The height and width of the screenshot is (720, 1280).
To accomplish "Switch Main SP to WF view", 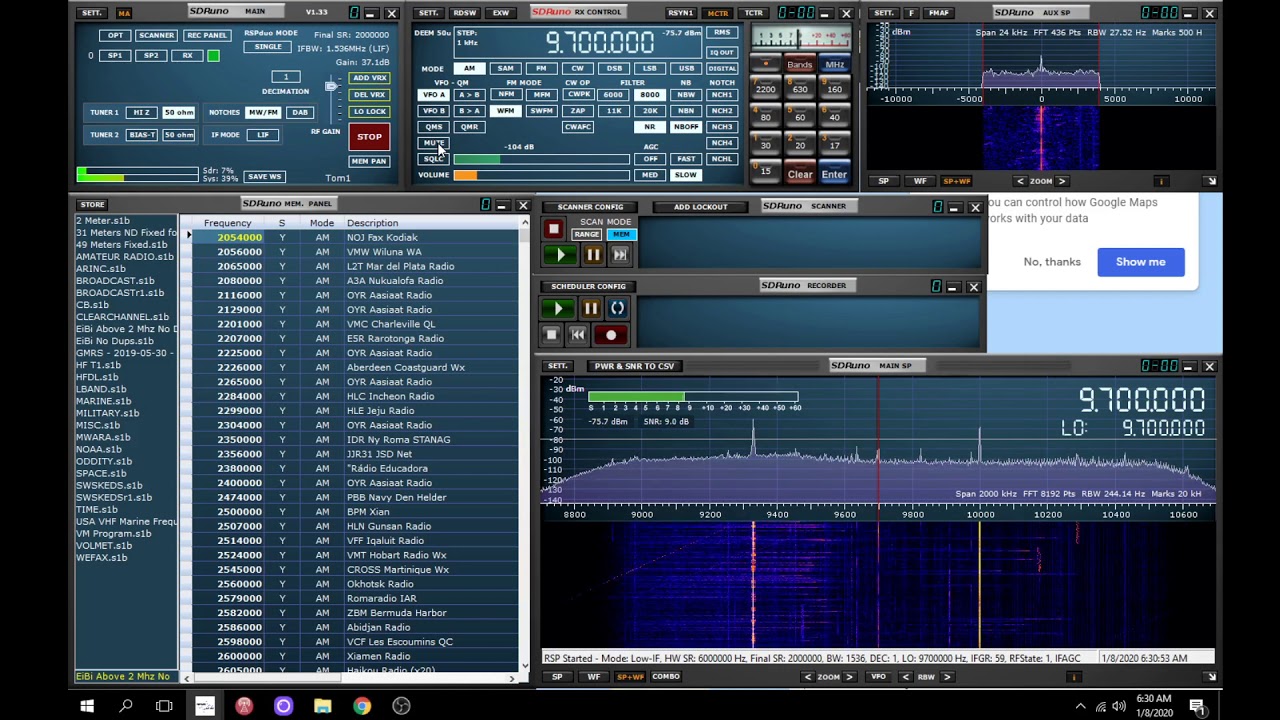I will pos(594,677).
